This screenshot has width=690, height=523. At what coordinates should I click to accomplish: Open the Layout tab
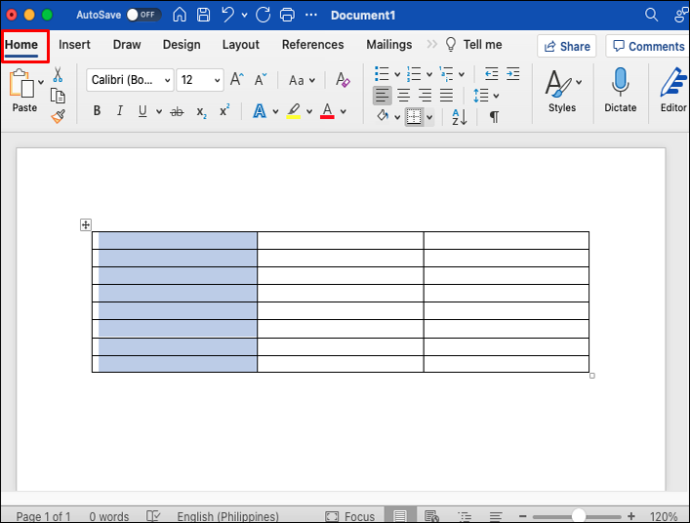coord(241,45)
